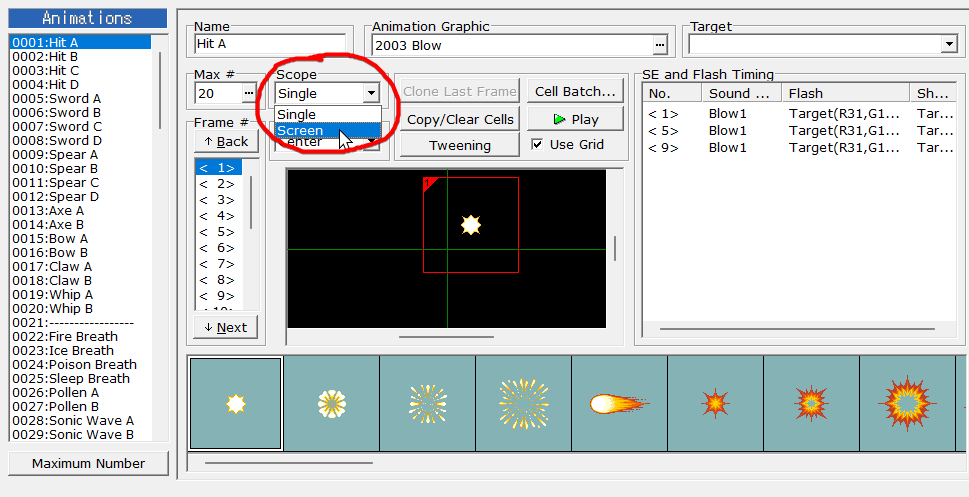Select the large yellow sparkle ring cell thumbnail

[x=523, y=404]
